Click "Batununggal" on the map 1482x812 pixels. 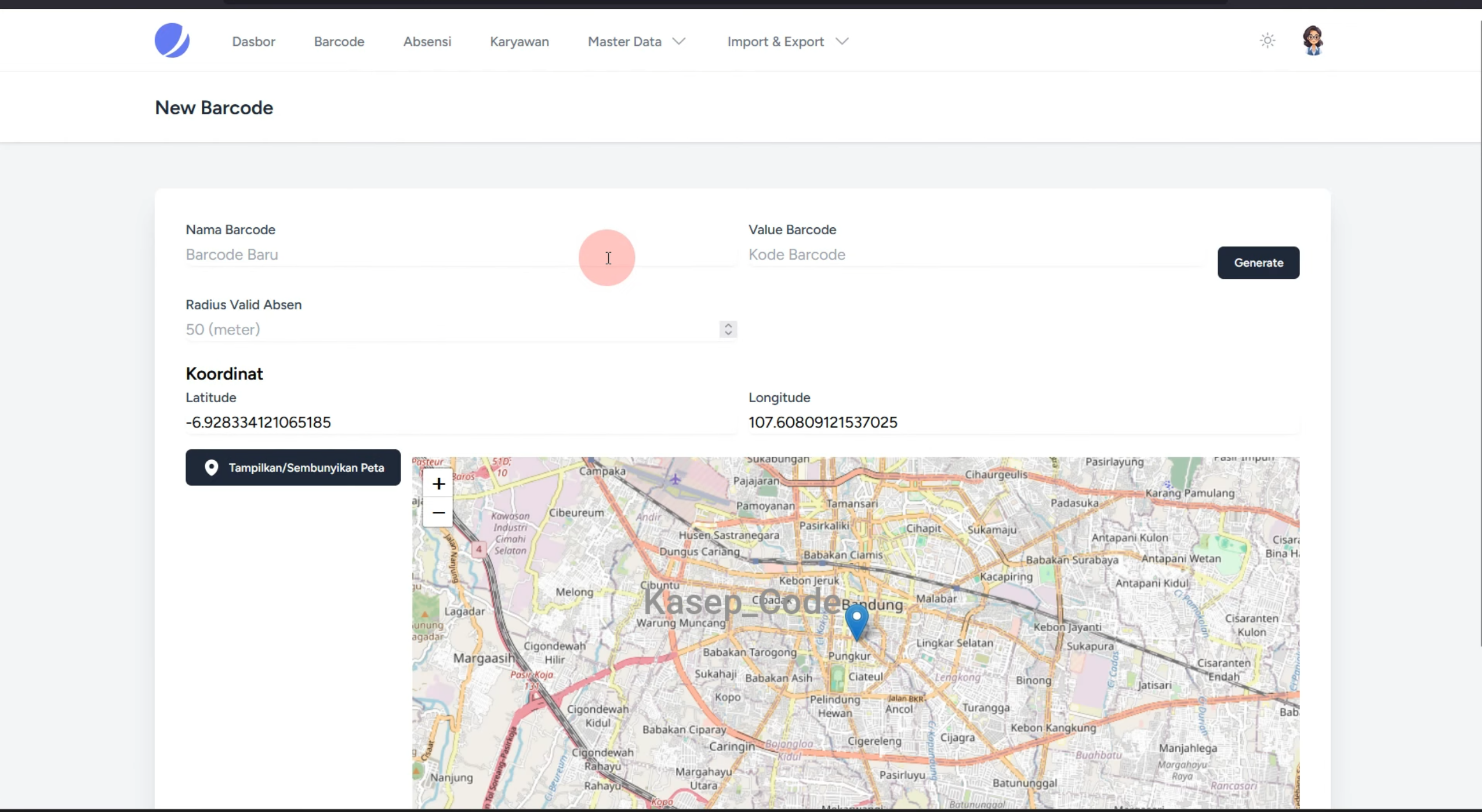click(1025, 783)
